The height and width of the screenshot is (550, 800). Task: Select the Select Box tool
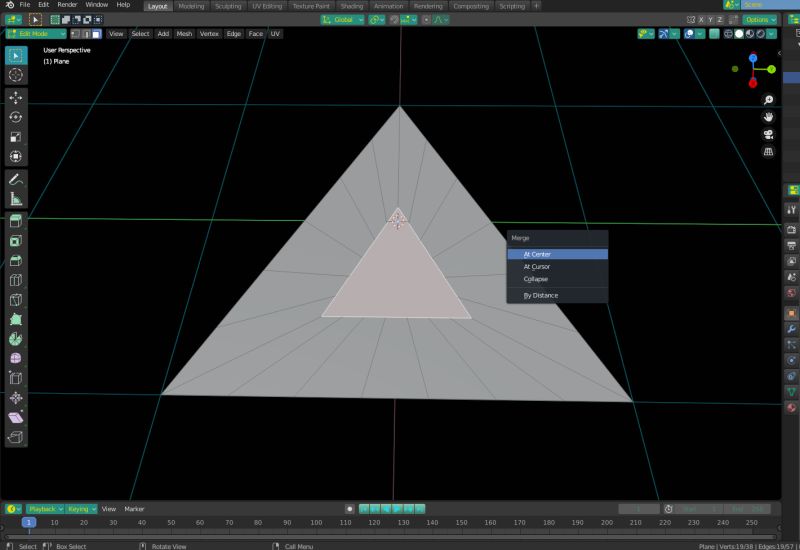(16, 55)
